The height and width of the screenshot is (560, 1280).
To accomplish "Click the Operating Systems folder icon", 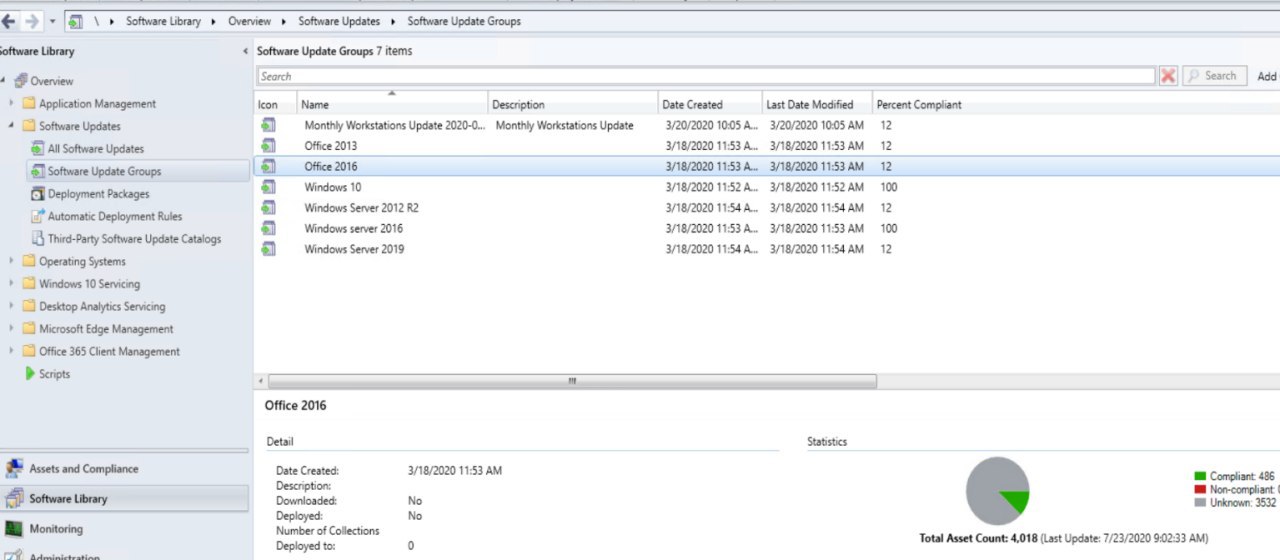I will [29, 261].
